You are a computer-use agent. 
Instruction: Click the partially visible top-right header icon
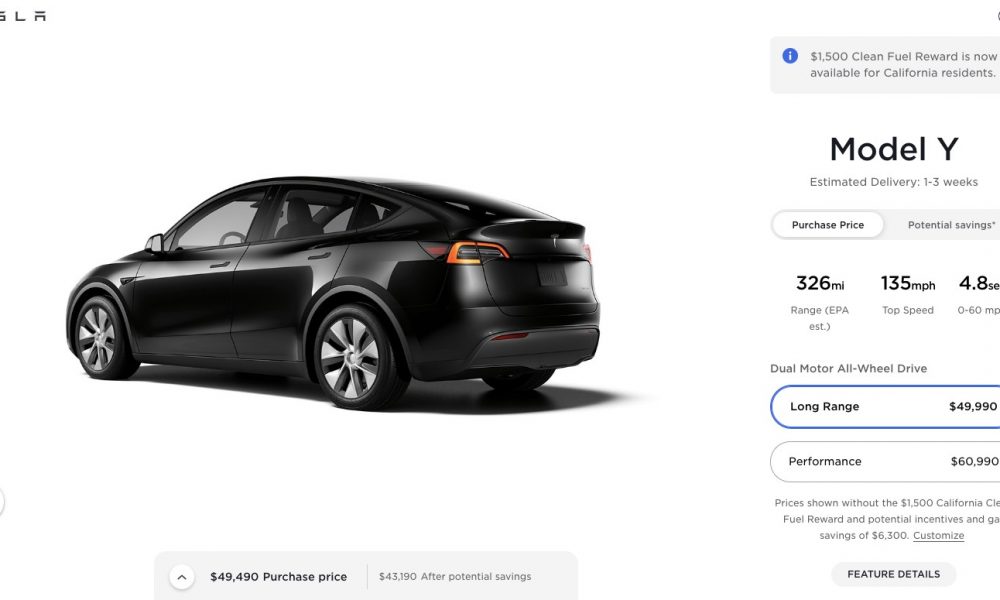pos(997,16)
